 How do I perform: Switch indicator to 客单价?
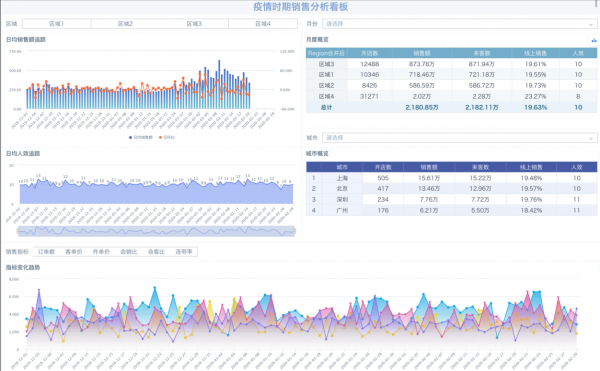pos(74,252)
